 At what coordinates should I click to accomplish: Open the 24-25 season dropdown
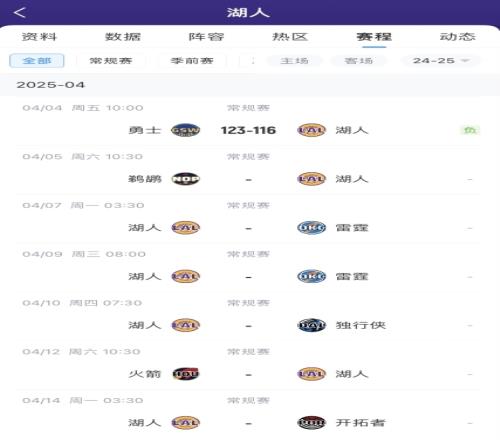click(x=441, y=61)
